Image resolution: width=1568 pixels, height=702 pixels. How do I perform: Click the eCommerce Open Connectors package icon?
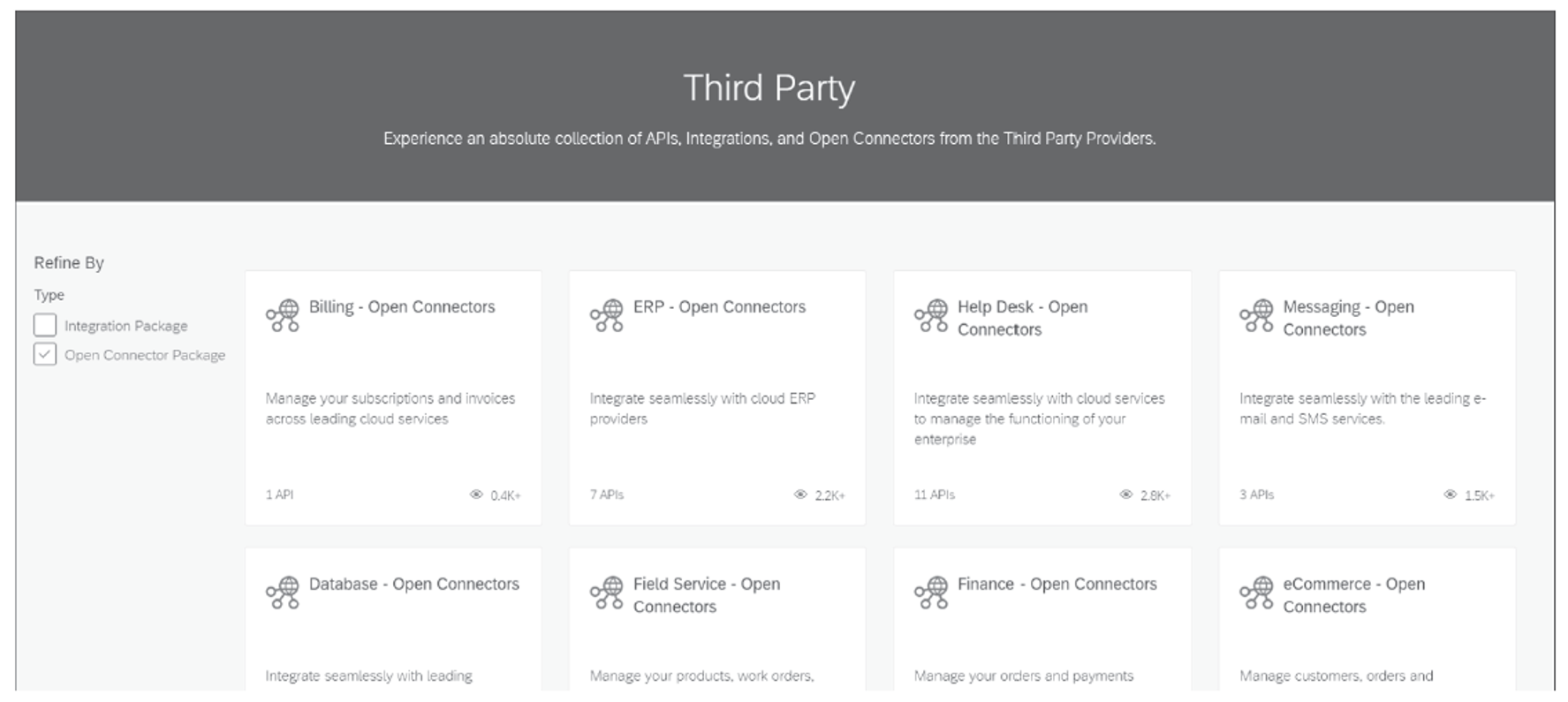(1256, 593)
